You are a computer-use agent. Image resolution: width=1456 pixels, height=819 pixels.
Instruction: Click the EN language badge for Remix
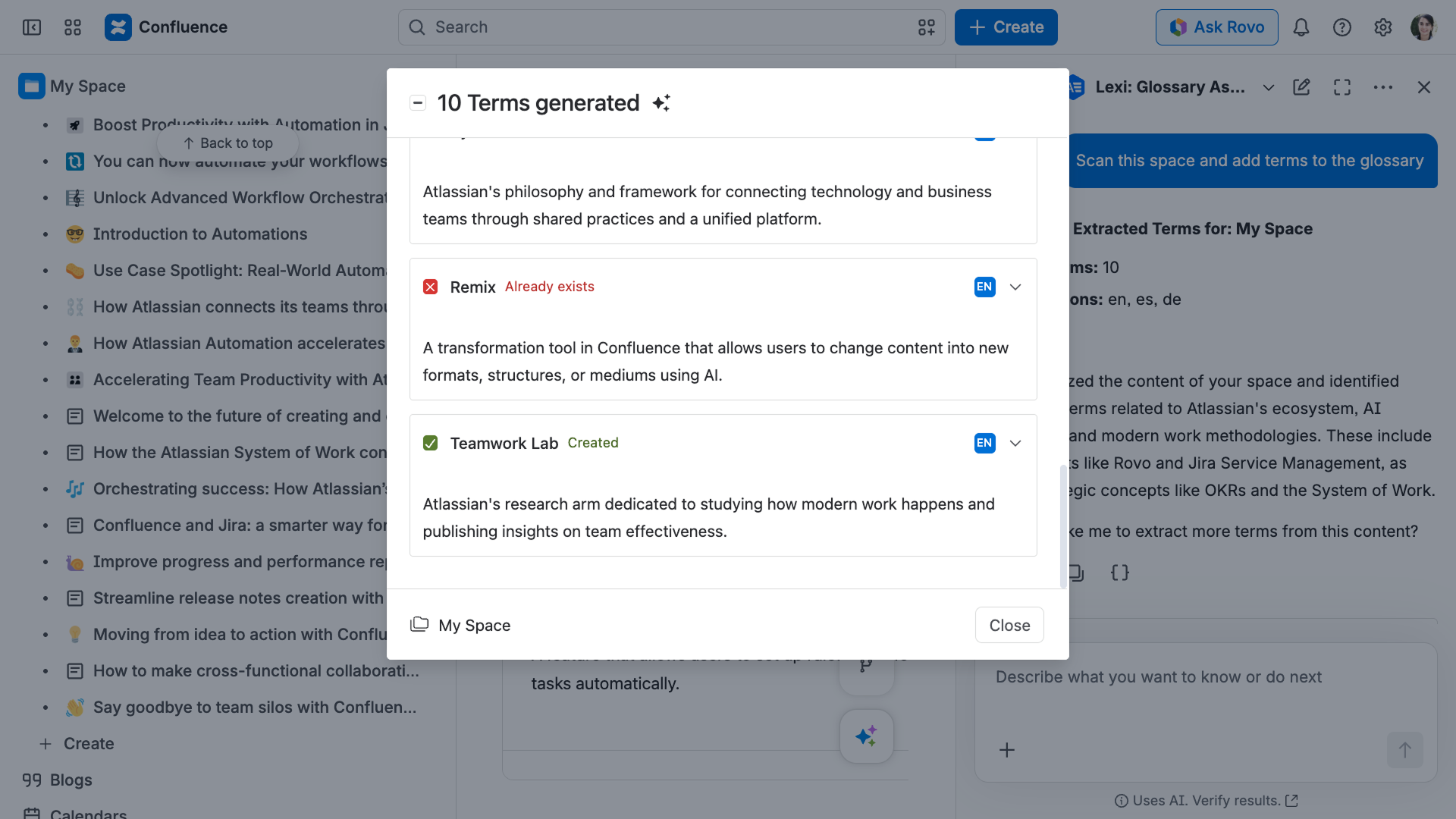(984, 287)
